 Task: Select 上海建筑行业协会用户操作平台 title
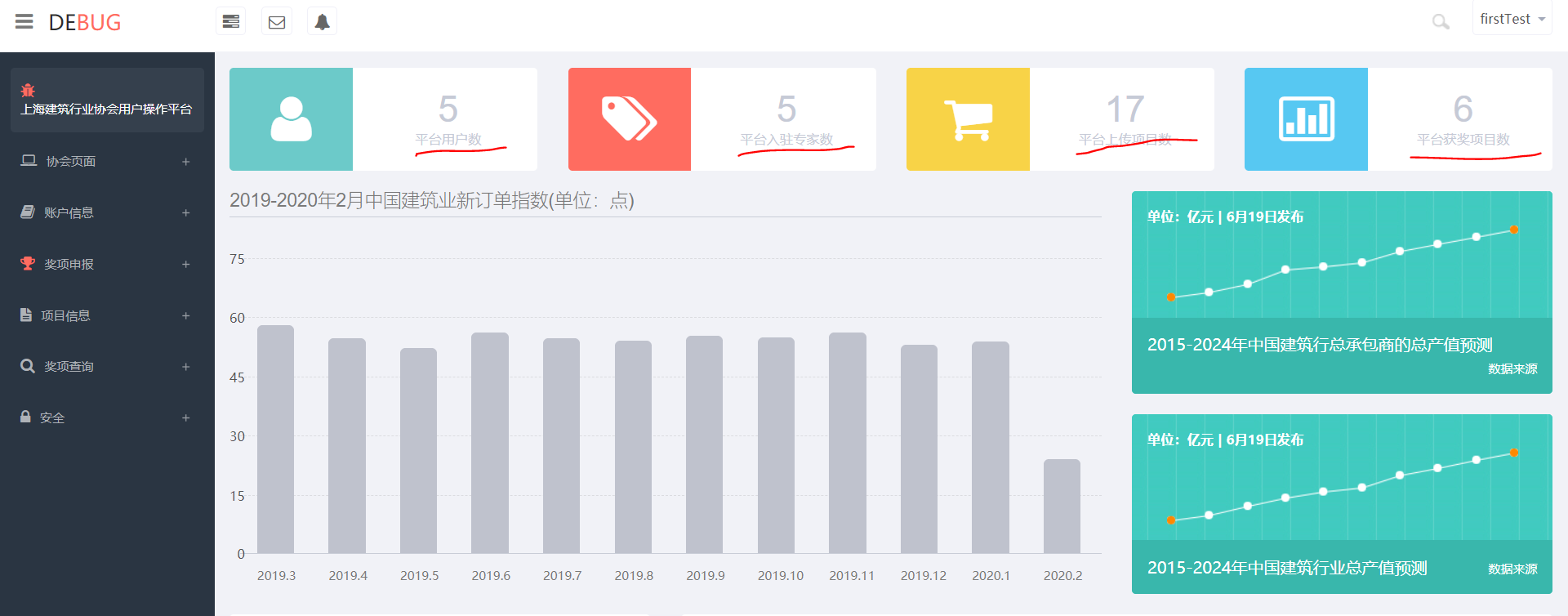click(x=106, y=109)
